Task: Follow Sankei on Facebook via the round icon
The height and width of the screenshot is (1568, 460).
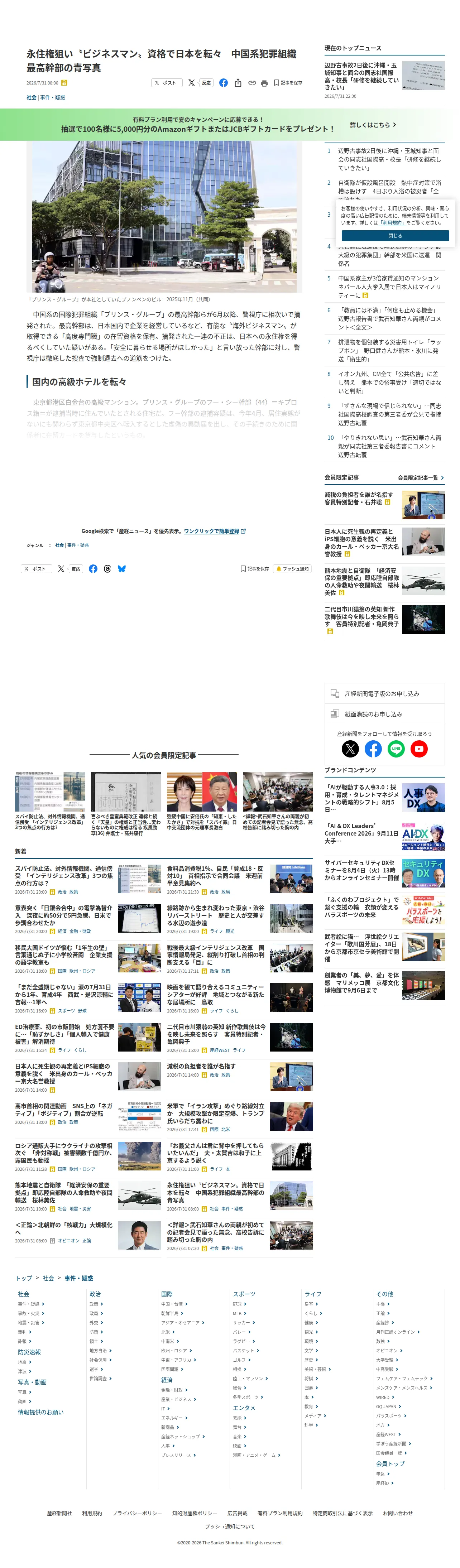Action: 373,749
